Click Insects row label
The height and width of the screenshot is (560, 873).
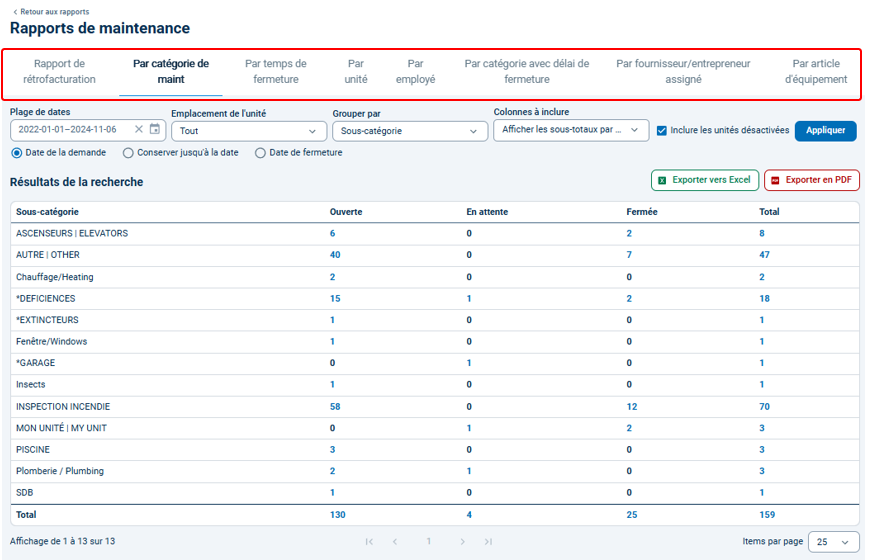coord(31,385)
